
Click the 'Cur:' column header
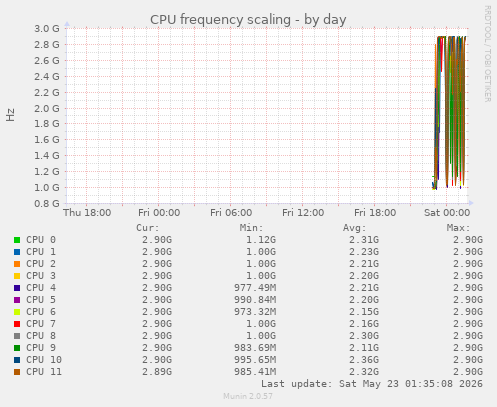click(x=148, y=228)
